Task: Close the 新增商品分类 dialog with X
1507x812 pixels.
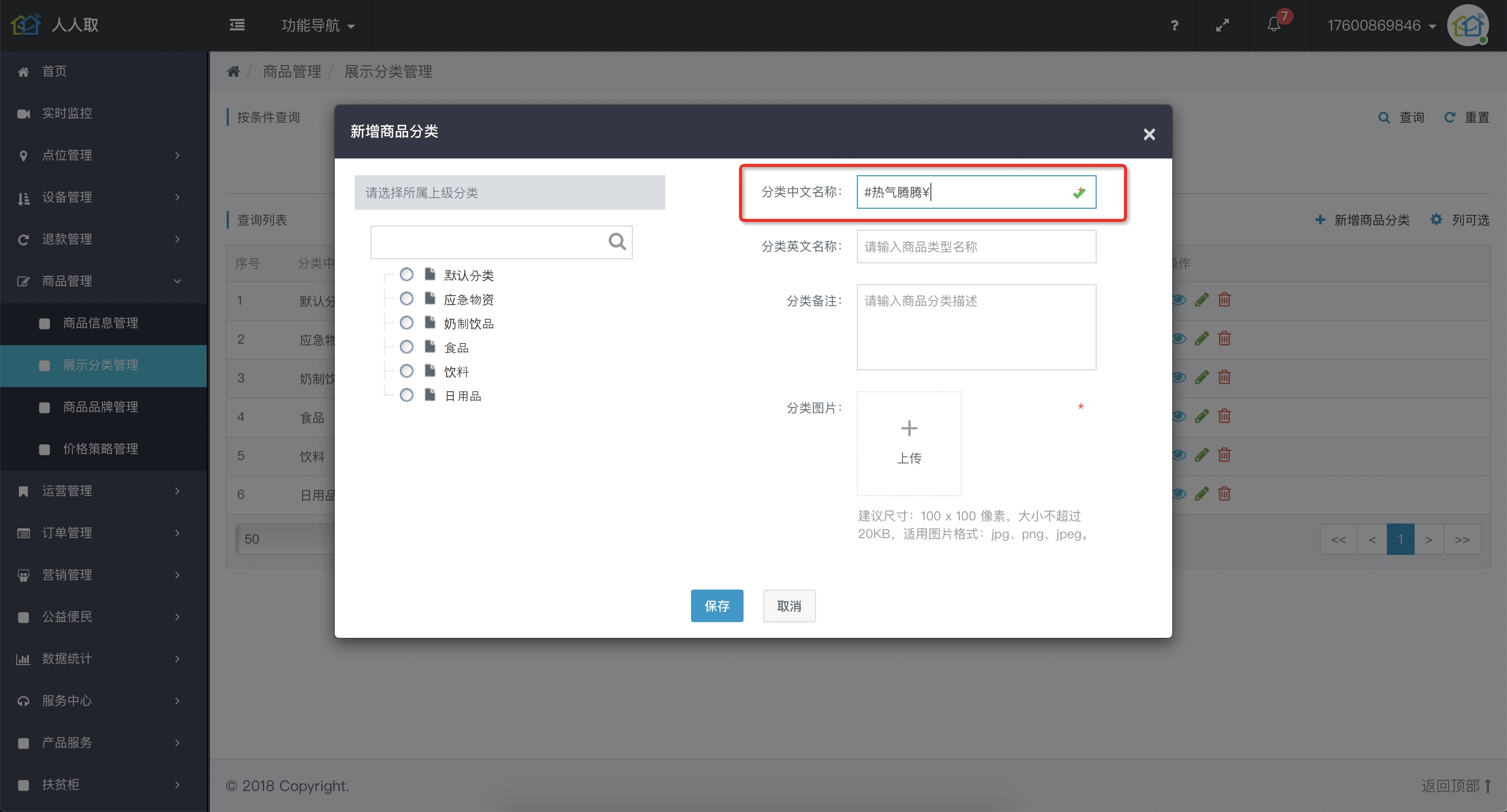Action: (1149, 135)
